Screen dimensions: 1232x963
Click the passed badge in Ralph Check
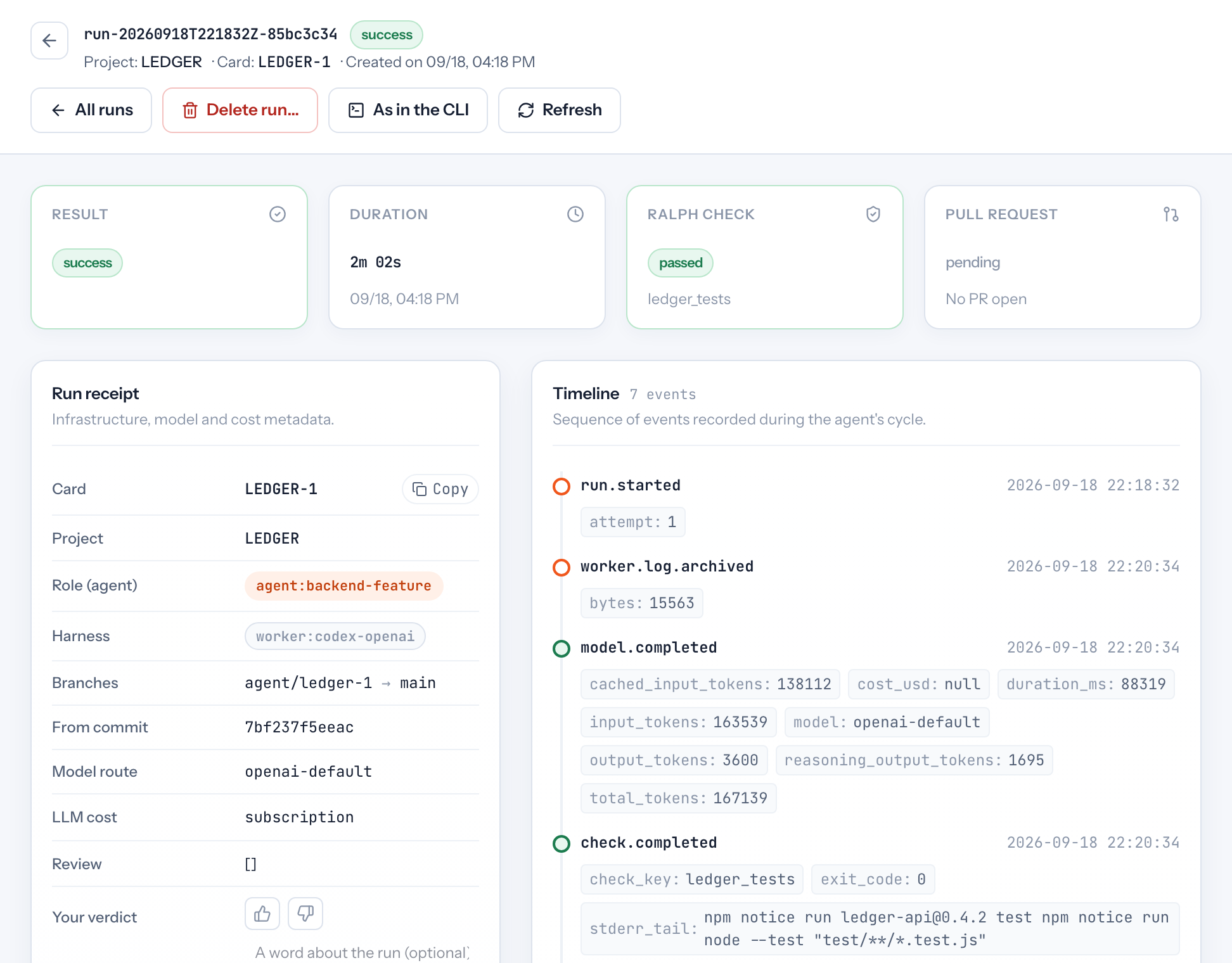coord(681,263)
